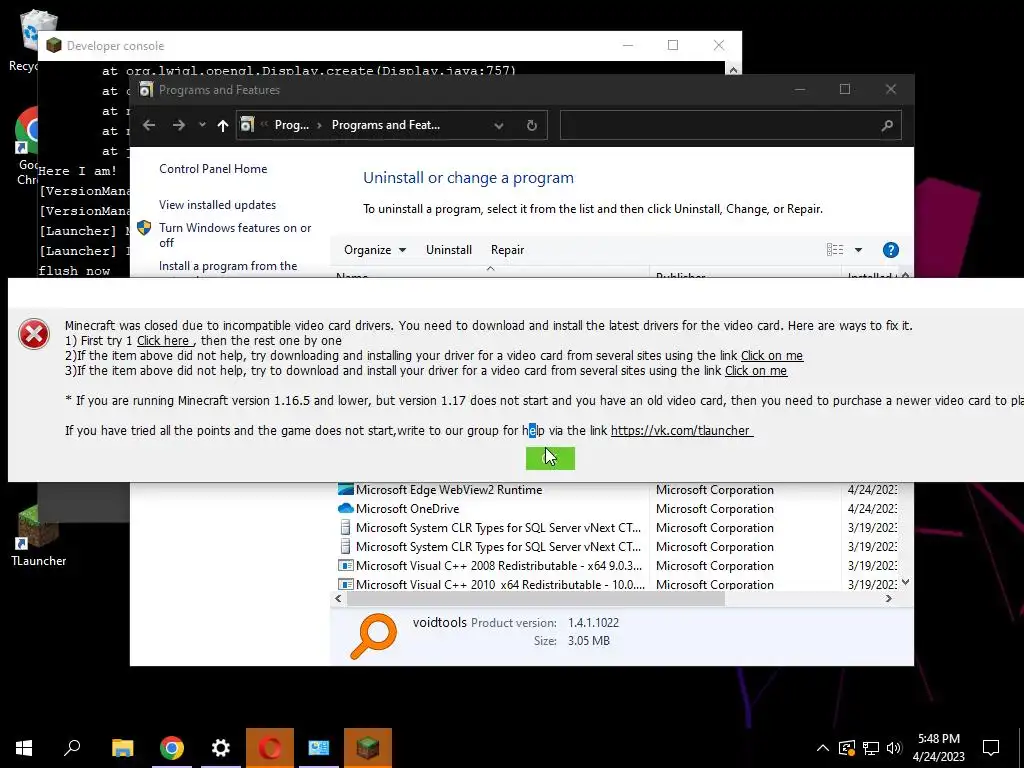
Task: Expand the address bar history dropdown
Action: (x=499, y=125)
